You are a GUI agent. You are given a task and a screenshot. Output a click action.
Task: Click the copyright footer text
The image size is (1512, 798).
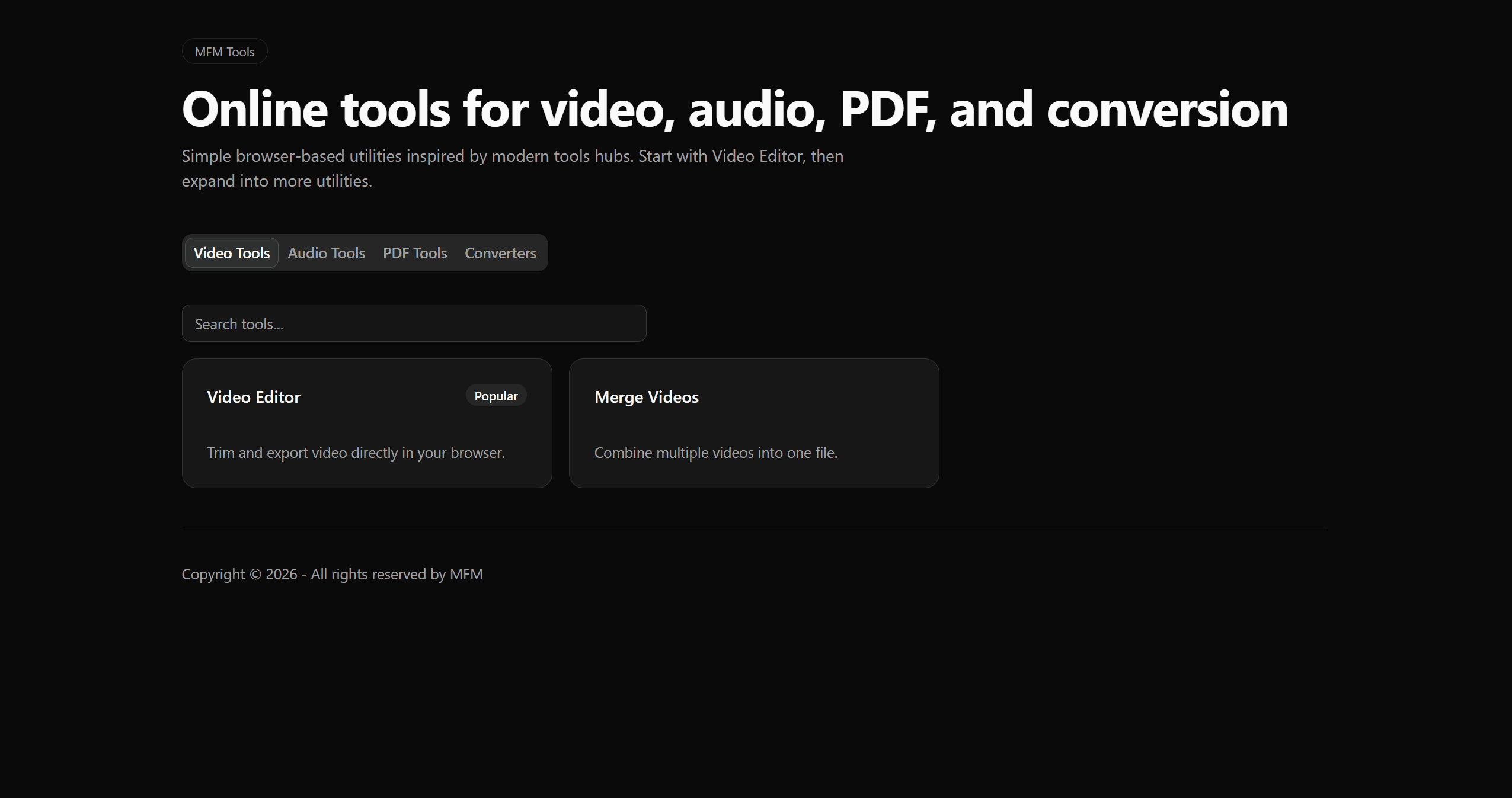tap(332, 573)
